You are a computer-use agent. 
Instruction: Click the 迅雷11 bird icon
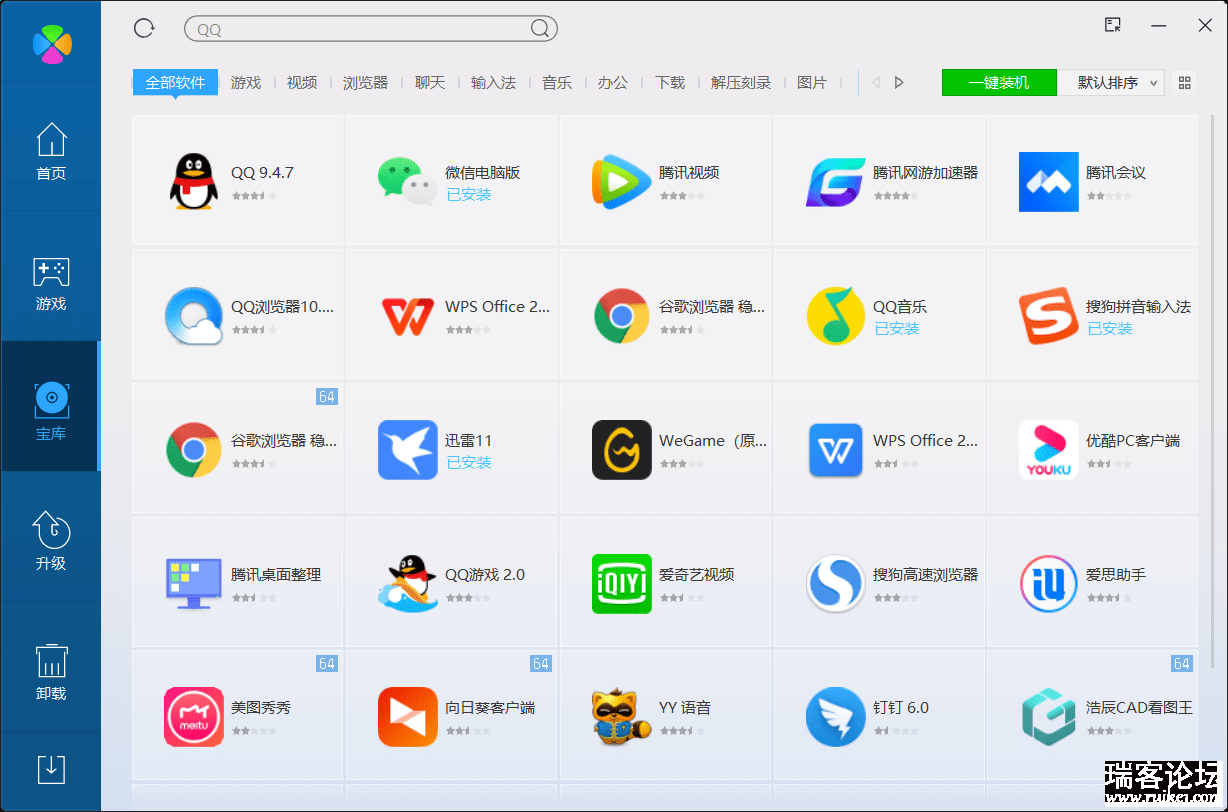[407, 450]
